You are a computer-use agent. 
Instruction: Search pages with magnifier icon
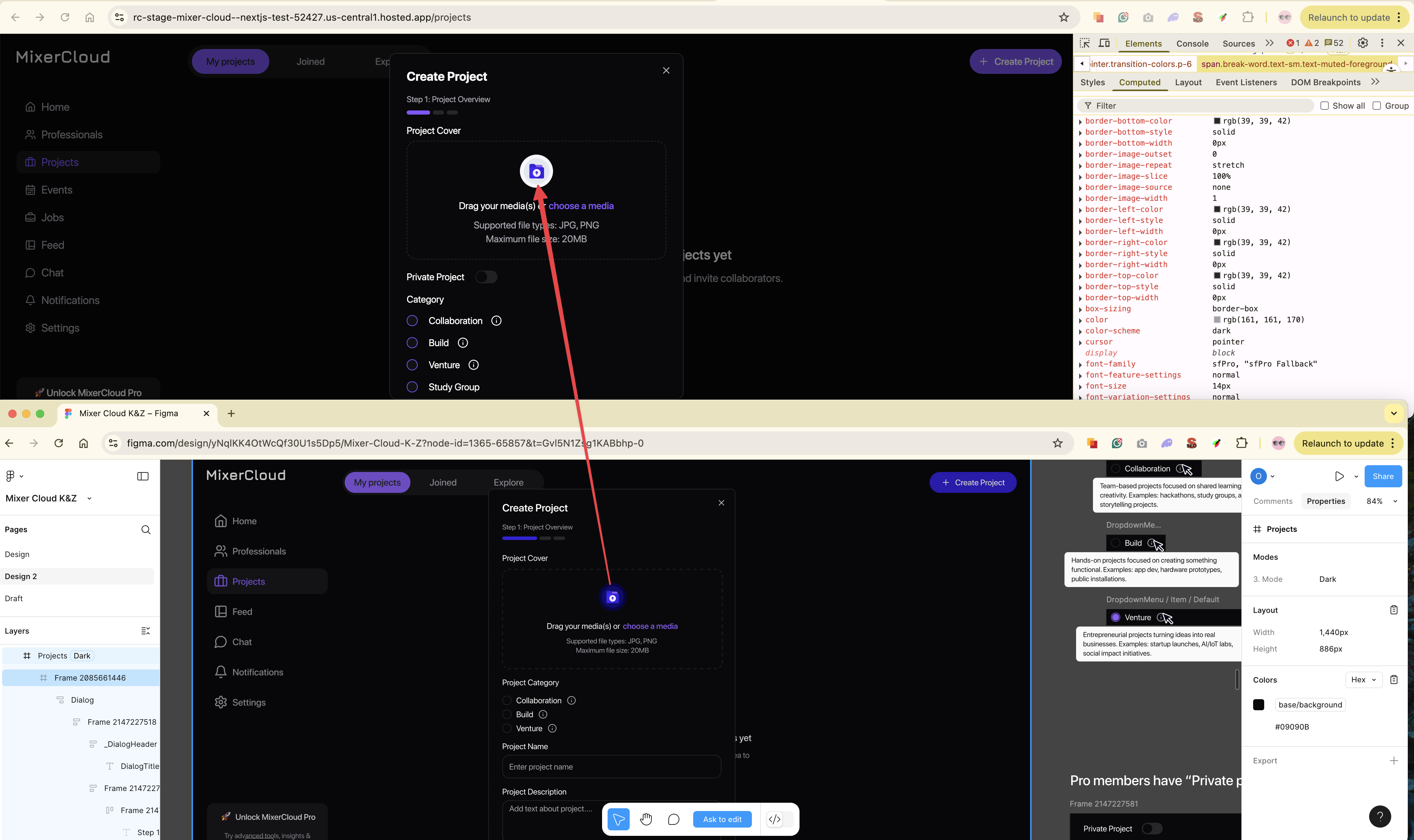coord(145,529)
